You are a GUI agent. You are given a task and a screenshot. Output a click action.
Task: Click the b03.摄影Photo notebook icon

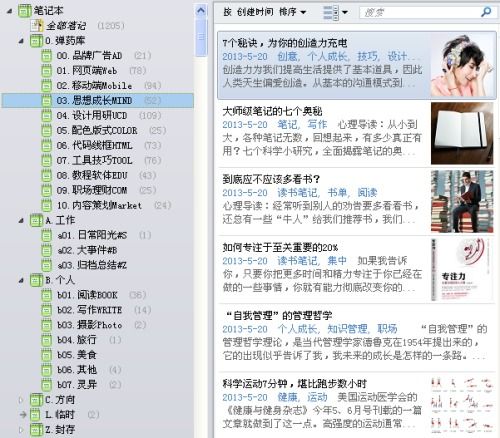click(x=47, y=325)
